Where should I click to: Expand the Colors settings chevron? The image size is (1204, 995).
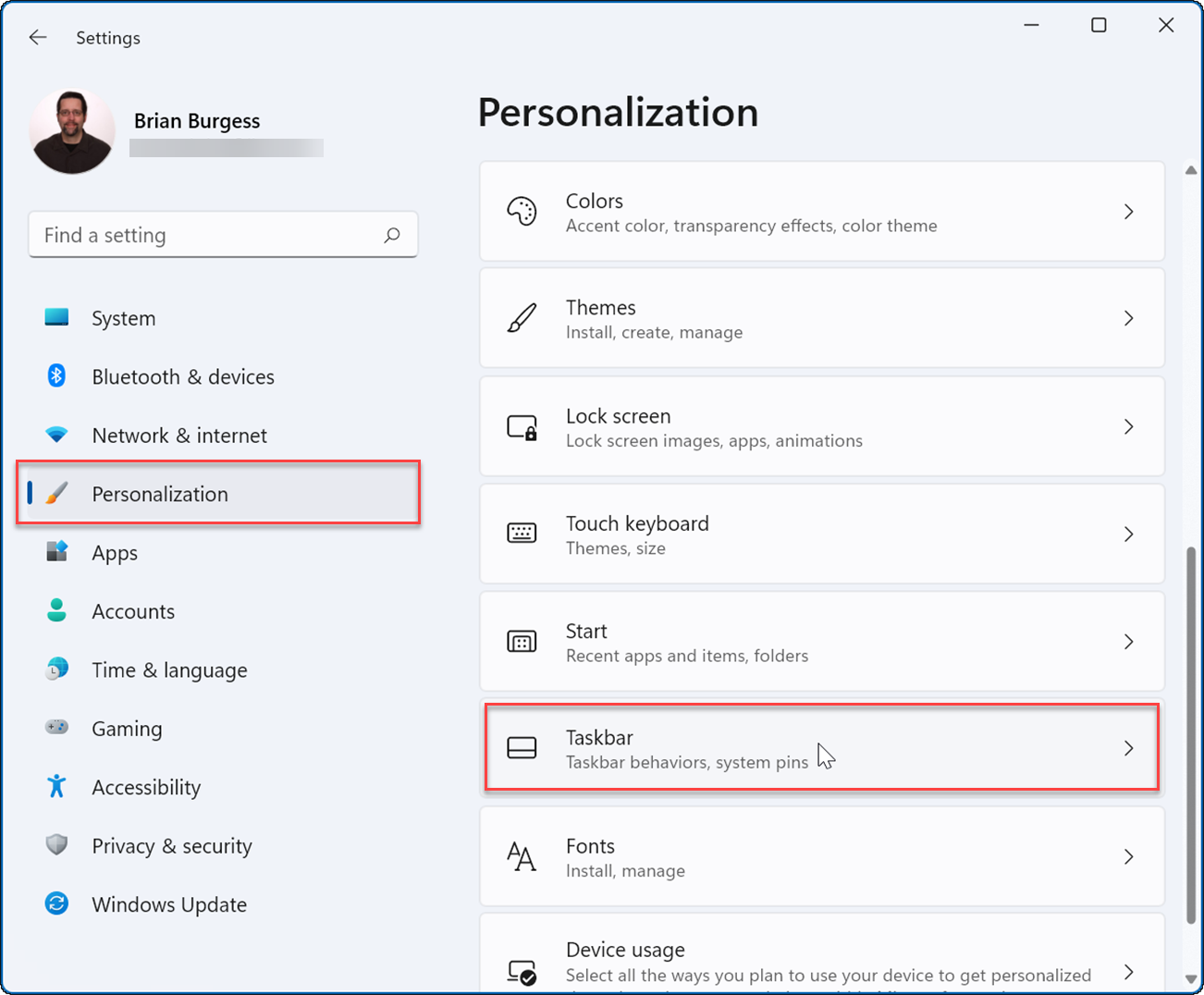pyautogui.click(x=1129, y=211)
